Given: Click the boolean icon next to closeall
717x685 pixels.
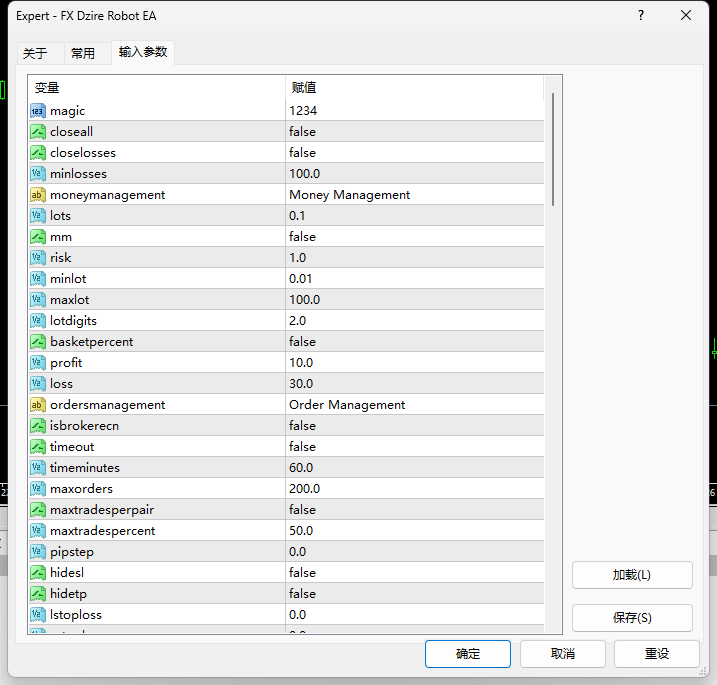Looking at the screenshot, I should 38,132.
